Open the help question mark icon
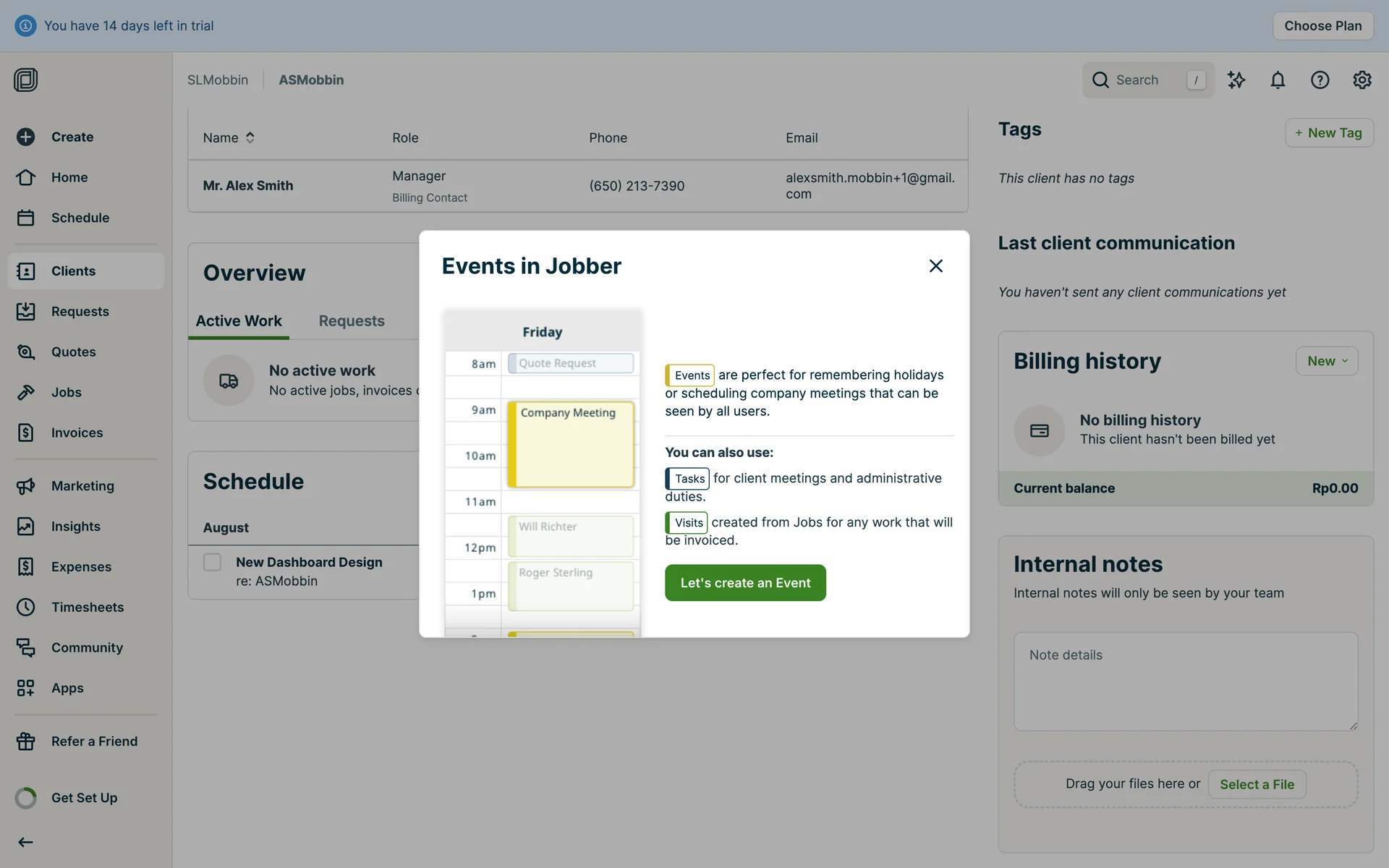 point(1320,80)
